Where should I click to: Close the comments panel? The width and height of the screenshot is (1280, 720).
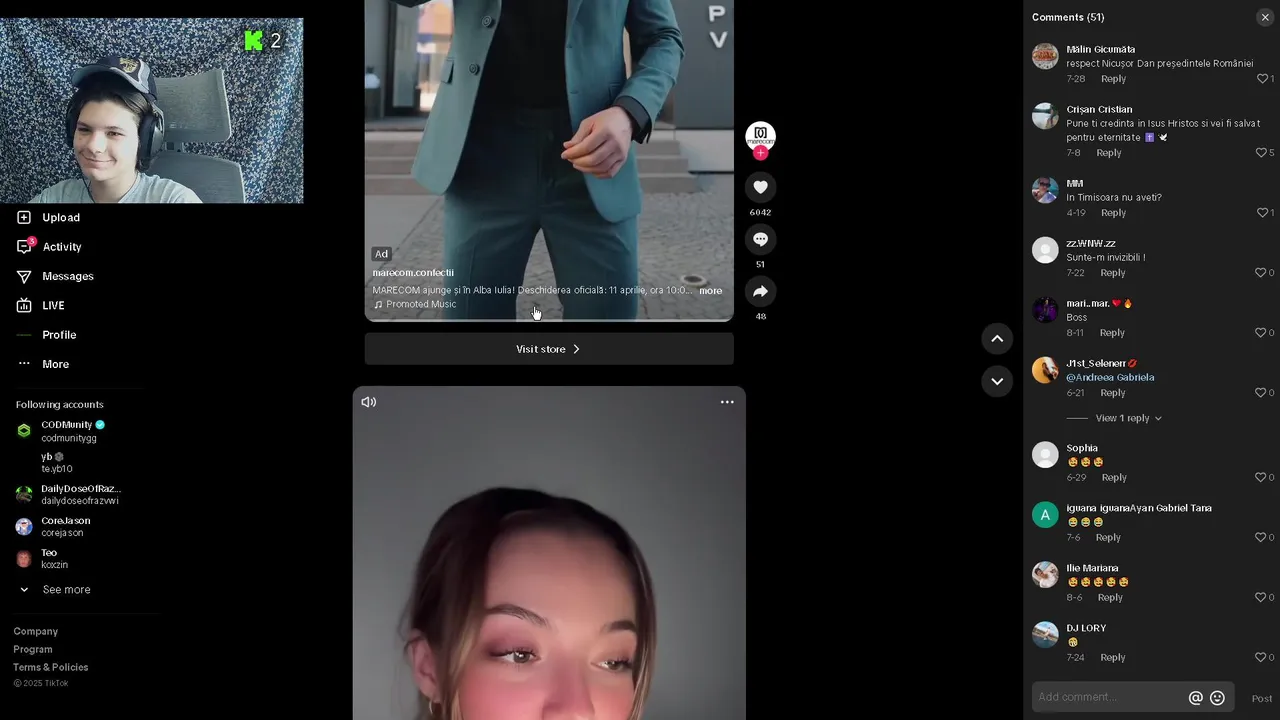(1265, 17)
